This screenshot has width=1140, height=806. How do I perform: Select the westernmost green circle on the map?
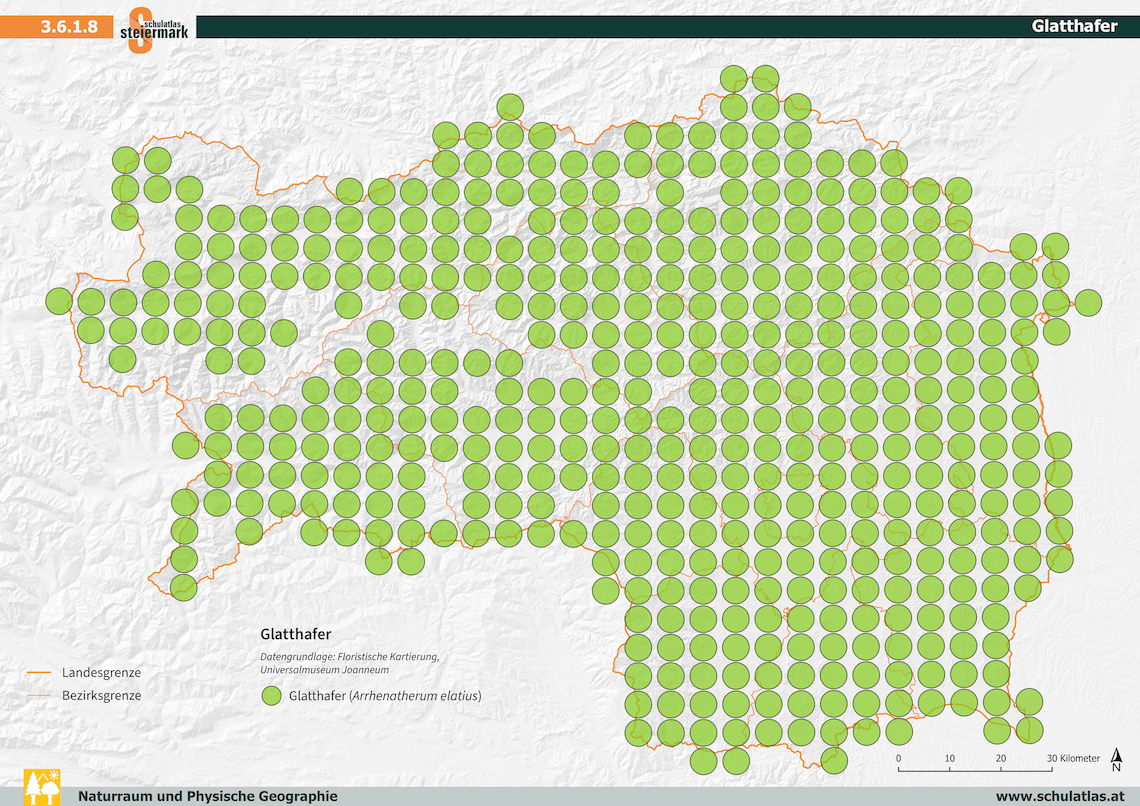pyautogui.click(x=59, y=300)
